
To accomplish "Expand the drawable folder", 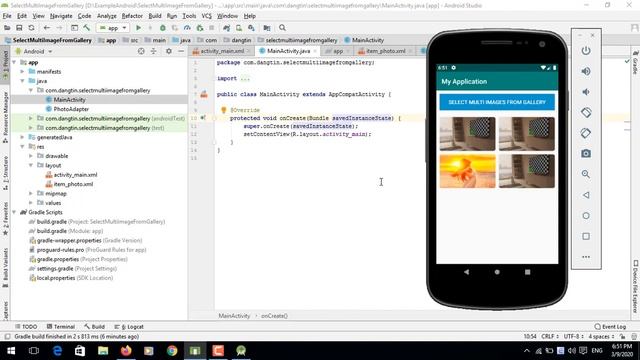I will tap(31, 156).
